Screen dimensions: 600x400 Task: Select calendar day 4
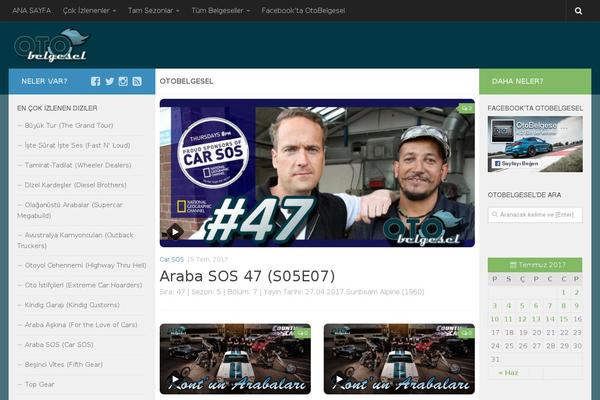[x=509, y=306]
